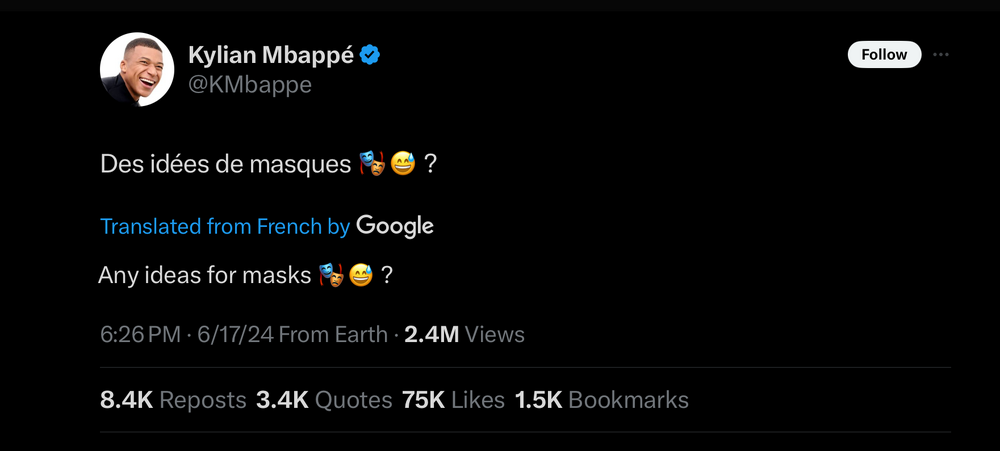Image resolution: width=1000 pixels, height=451 pixels.
Task: Click the theater masks emoji in French text
Action: tap(370, 163)
